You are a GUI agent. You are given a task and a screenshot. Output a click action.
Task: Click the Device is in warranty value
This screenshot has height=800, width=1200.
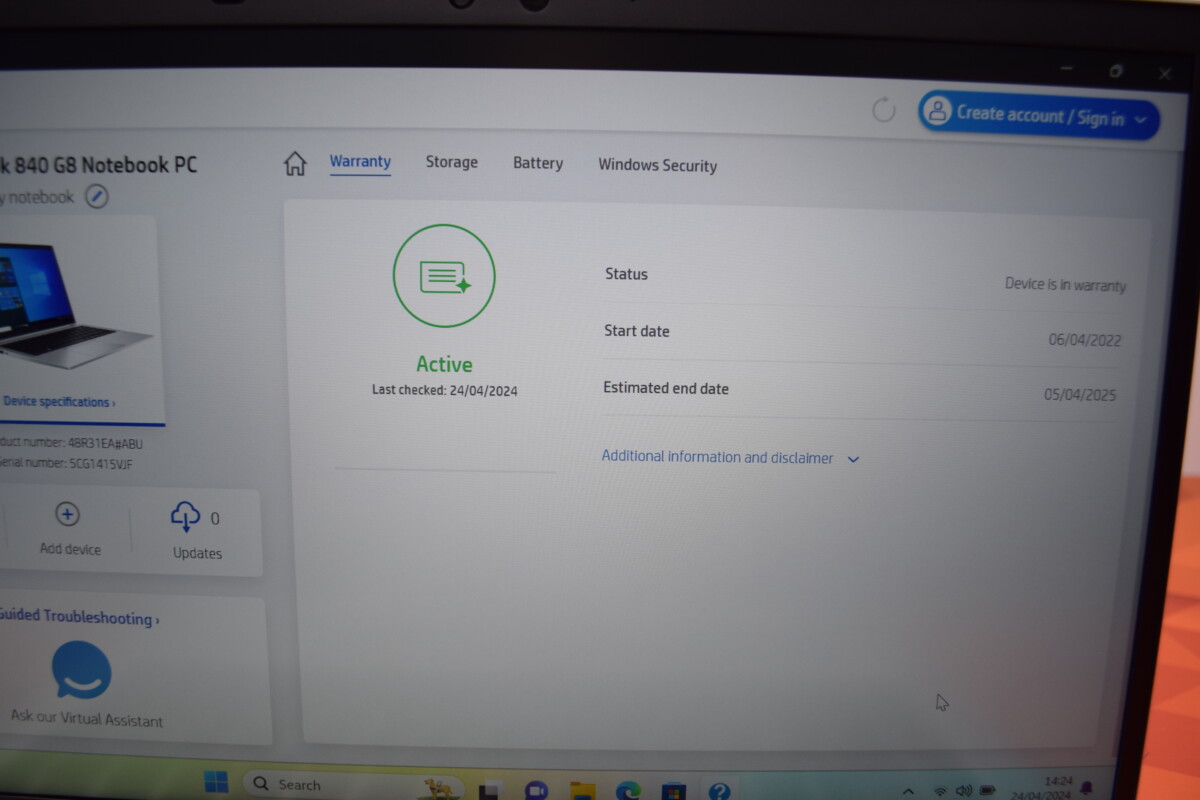1065,285
